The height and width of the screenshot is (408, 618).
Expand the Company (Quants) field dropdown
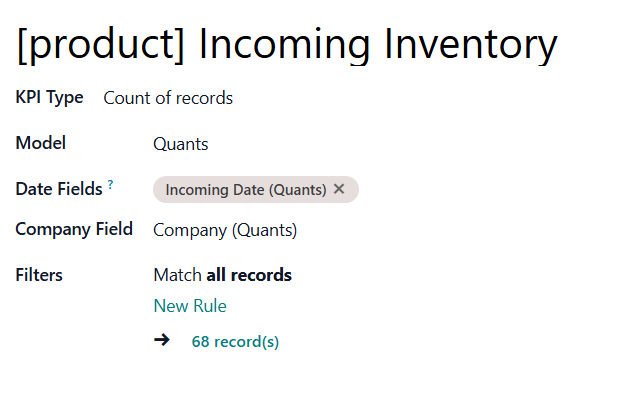225,230
